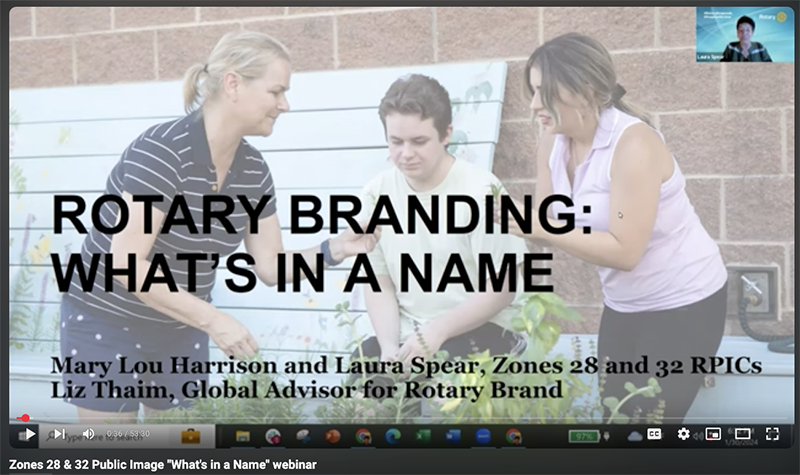This screenshot has width=800, height=475.
Task: Play the webinar video
Action: pyautogui.click(x=30, y=435)
